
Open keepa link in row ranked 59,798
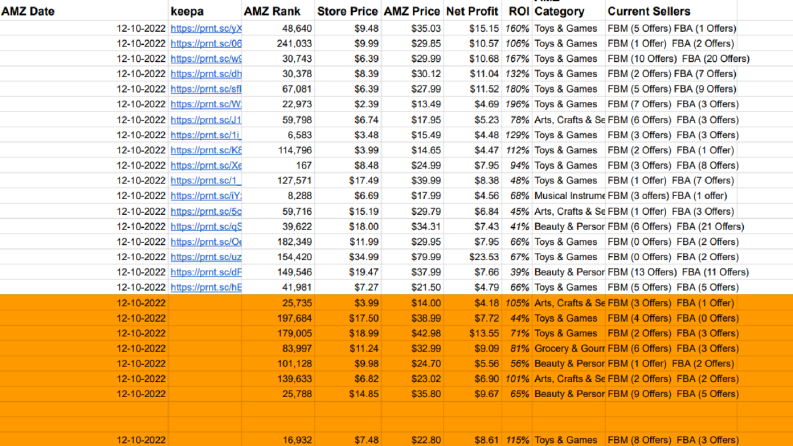[x=206, y=120]
